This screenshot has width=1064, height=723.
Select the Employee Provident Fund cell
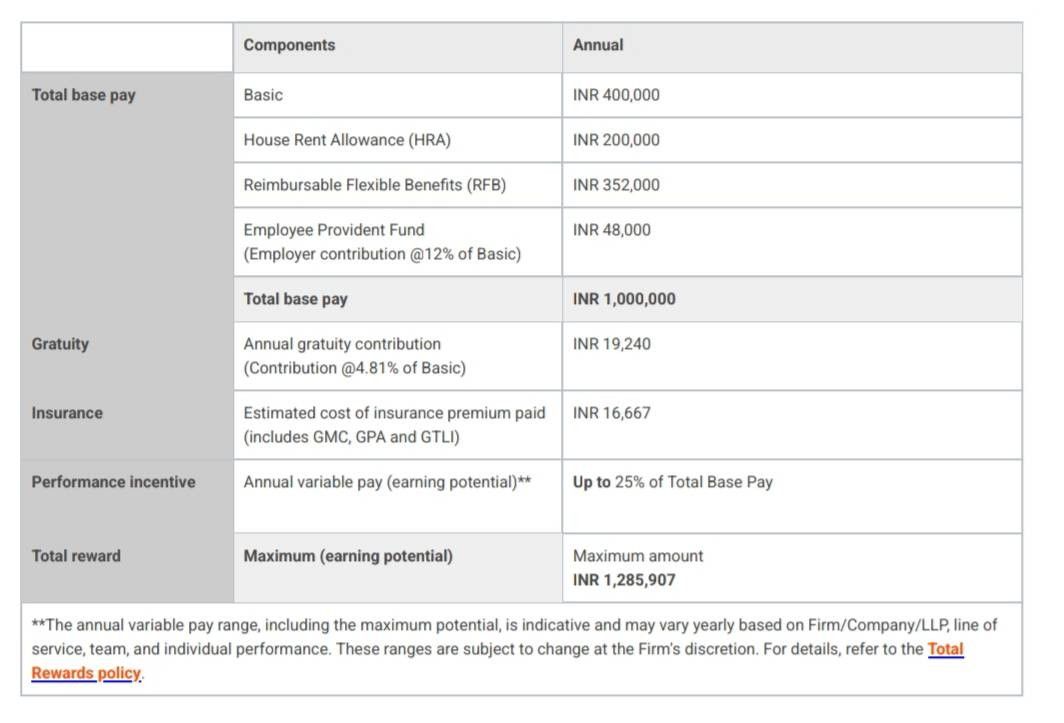click(x=398, y=242)
